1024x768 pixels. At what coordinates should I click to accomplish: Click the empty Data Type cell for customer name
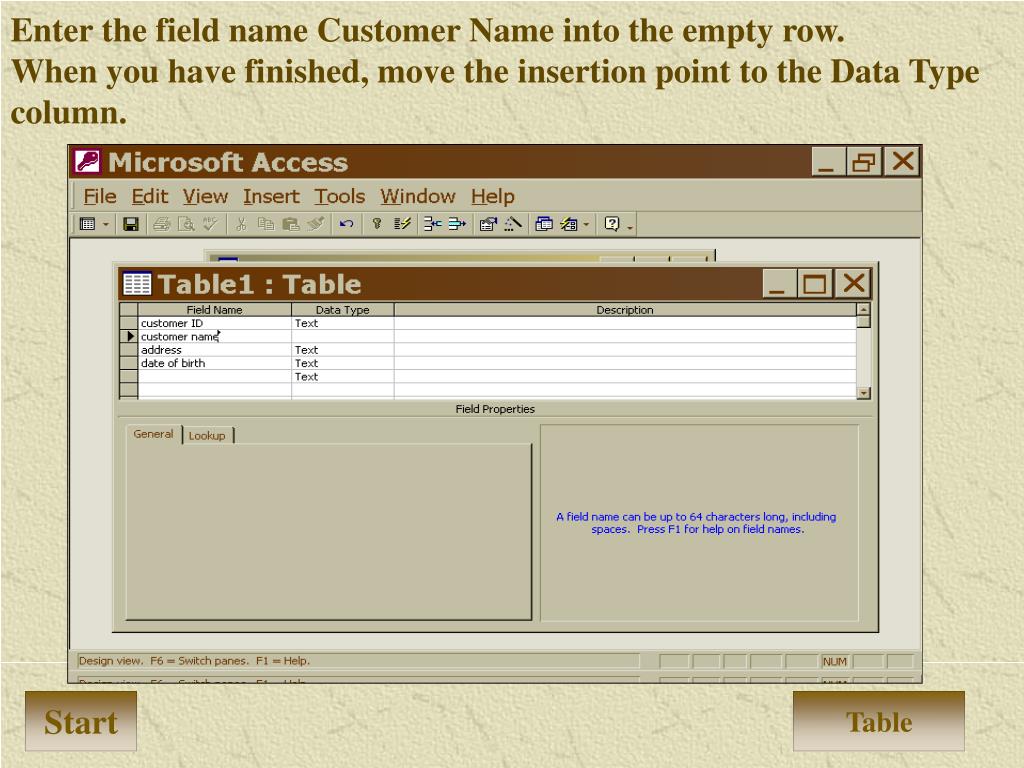click(x=343, y=336)
